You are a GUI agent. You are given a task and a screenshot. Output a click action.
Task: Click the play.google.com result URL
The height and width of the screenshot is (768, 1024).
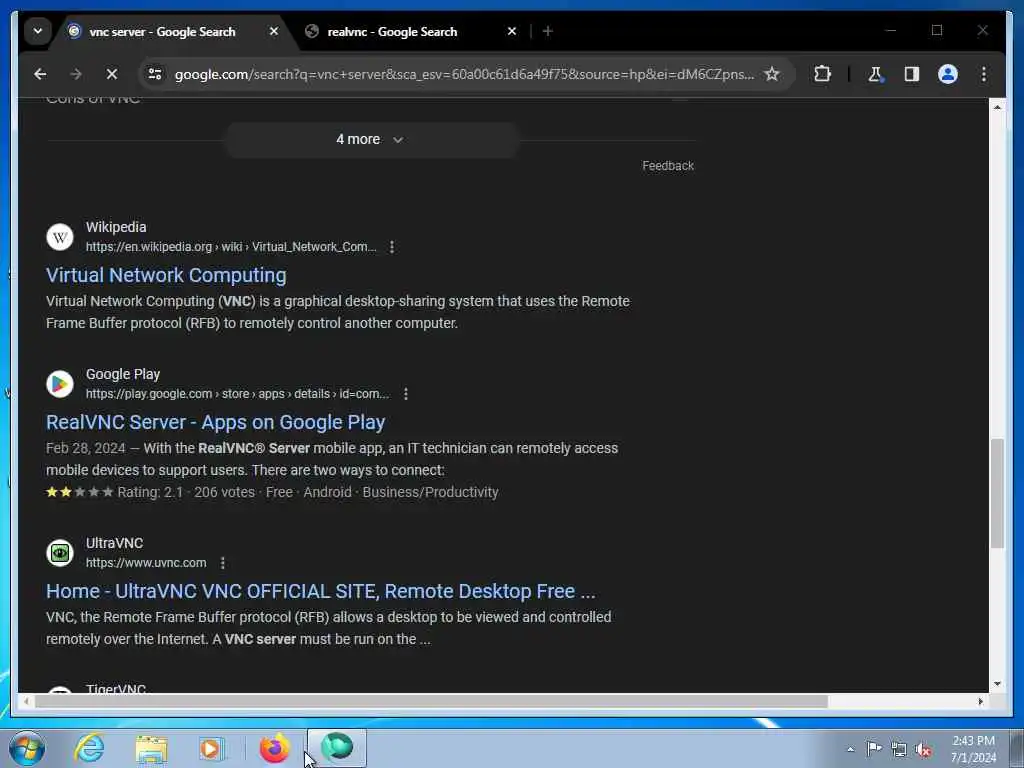238,394
